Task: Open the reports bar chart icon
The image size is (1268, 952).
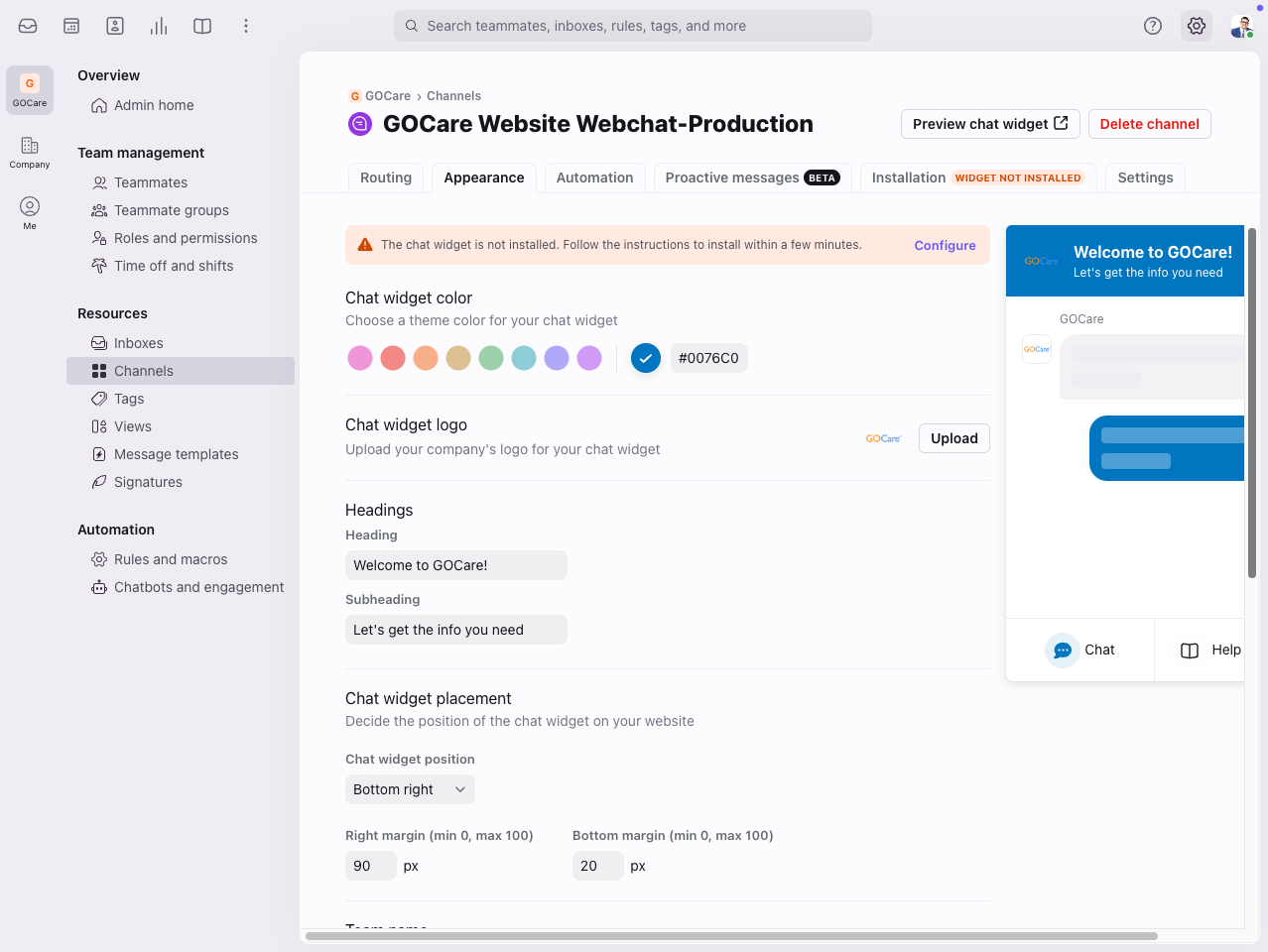Action: (x=159, y=26)
